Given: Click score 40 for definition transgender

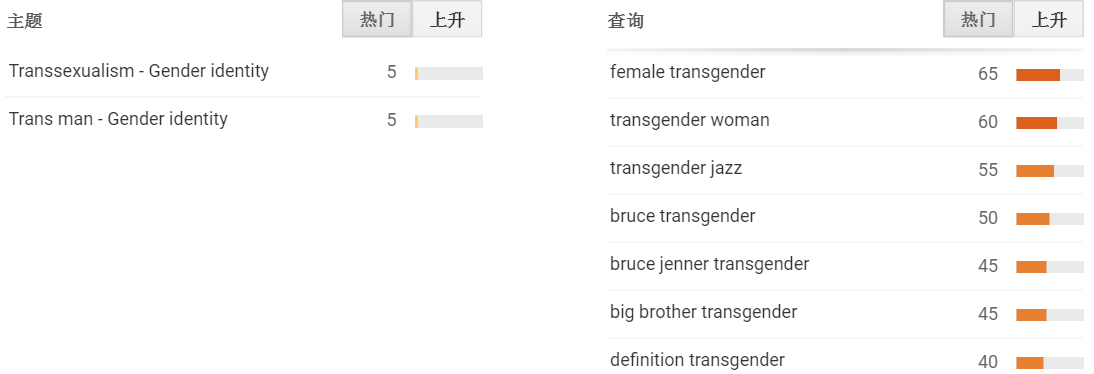Looking at the screenshot, I should (x=988, y=362).
